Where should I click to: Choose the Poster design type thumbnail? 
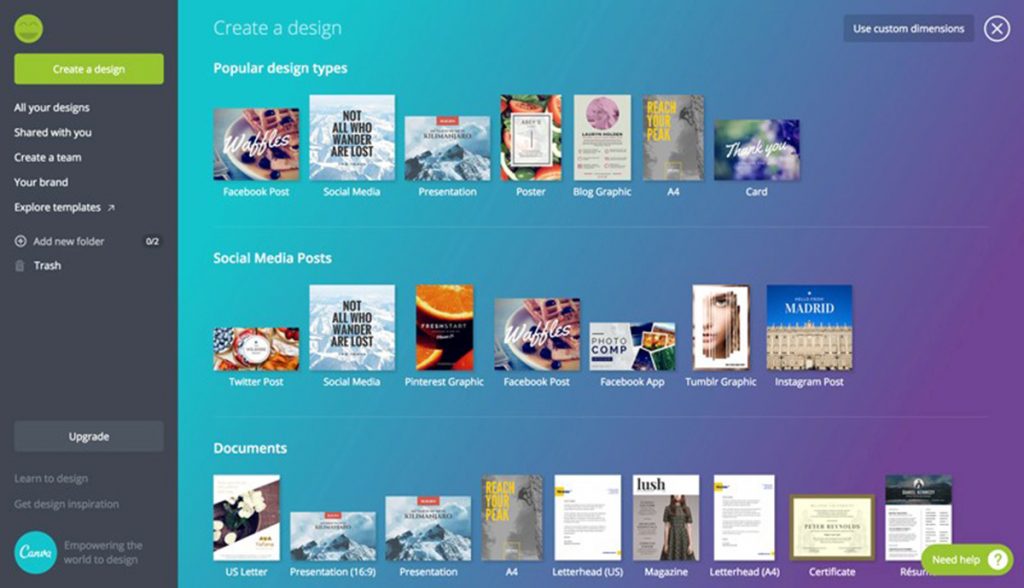coord(531,138)
